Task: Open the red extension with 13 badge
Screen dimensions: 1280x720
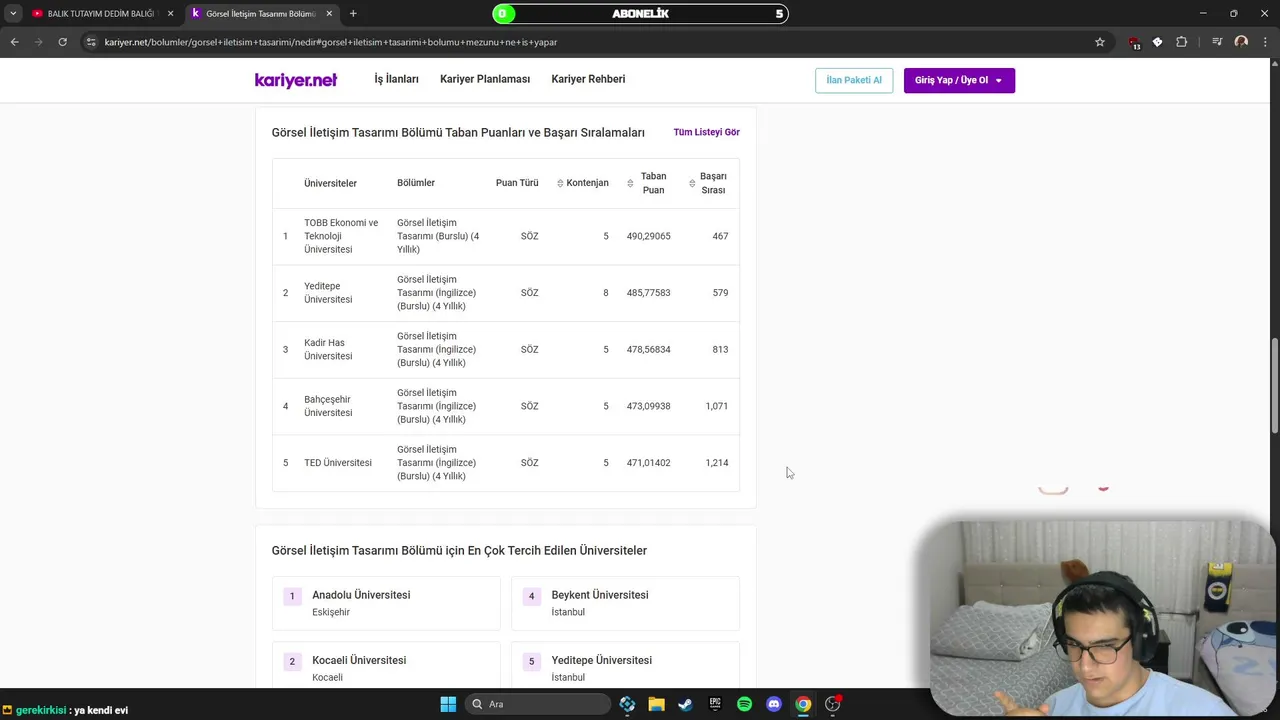Action: pyautogui.click(x=1134, y=42)
